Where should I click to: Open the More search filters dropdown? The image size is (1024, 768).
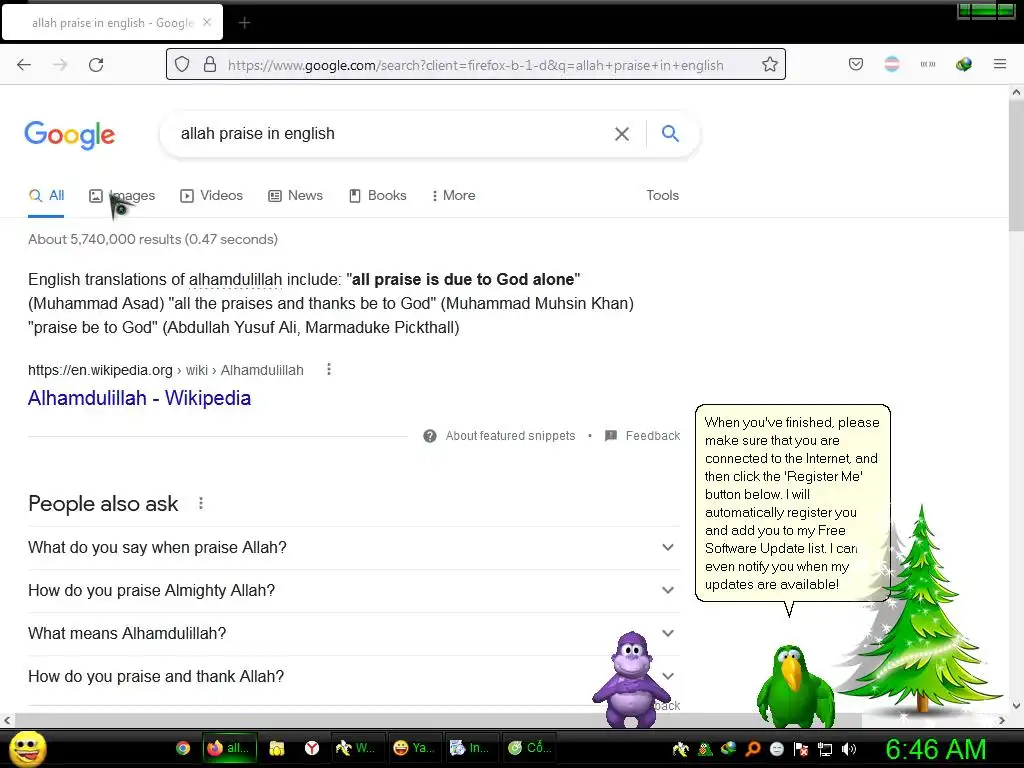453,195
